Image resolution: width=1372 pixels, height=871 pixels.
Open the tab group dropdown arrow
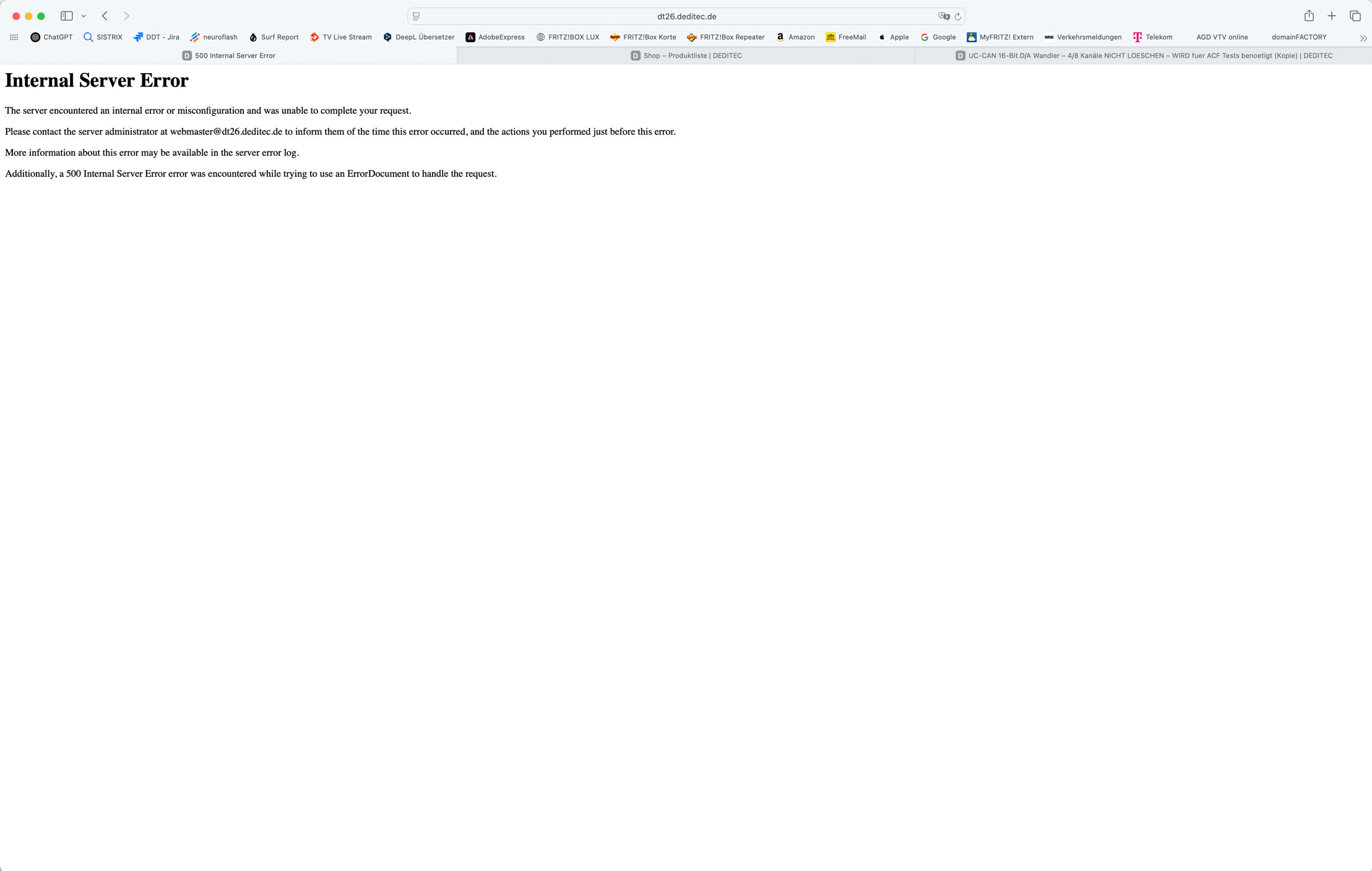tap(84, 16)
